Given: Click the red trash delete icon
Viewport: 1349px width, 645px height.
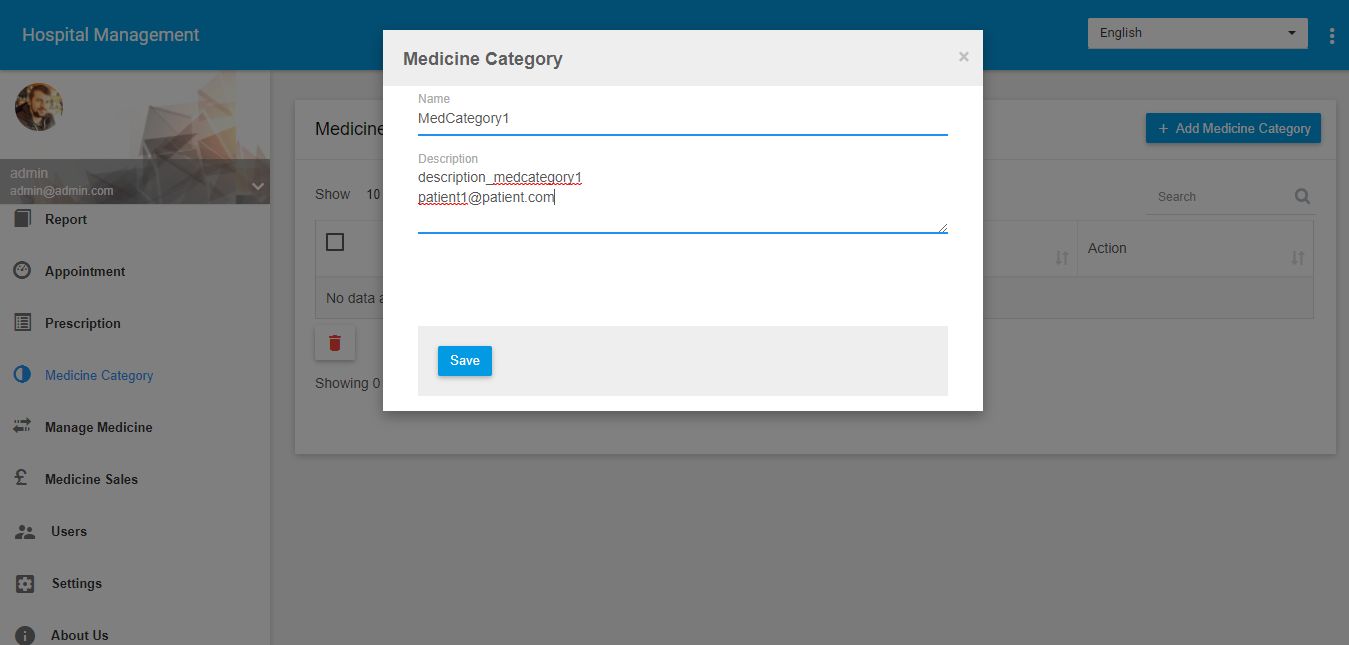Looking at the screenshot, I should point(335,343).
